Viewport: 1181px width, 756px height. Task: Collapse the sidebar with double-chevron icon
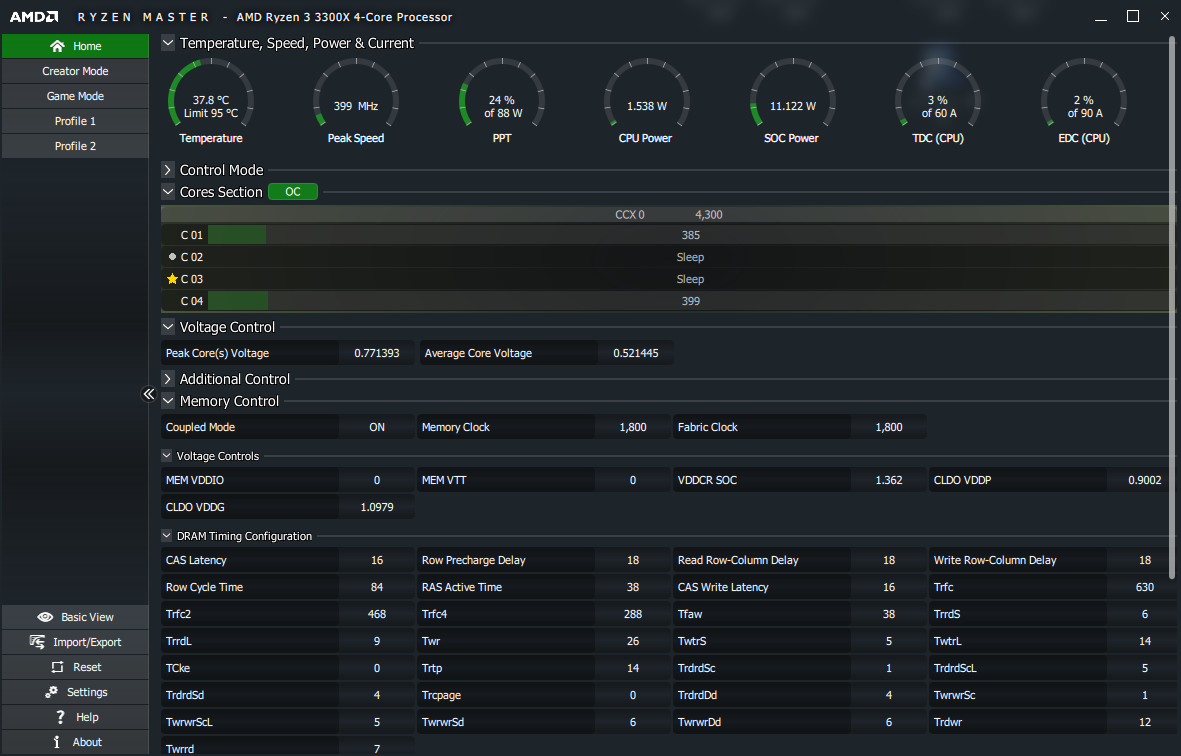[148, 394]
